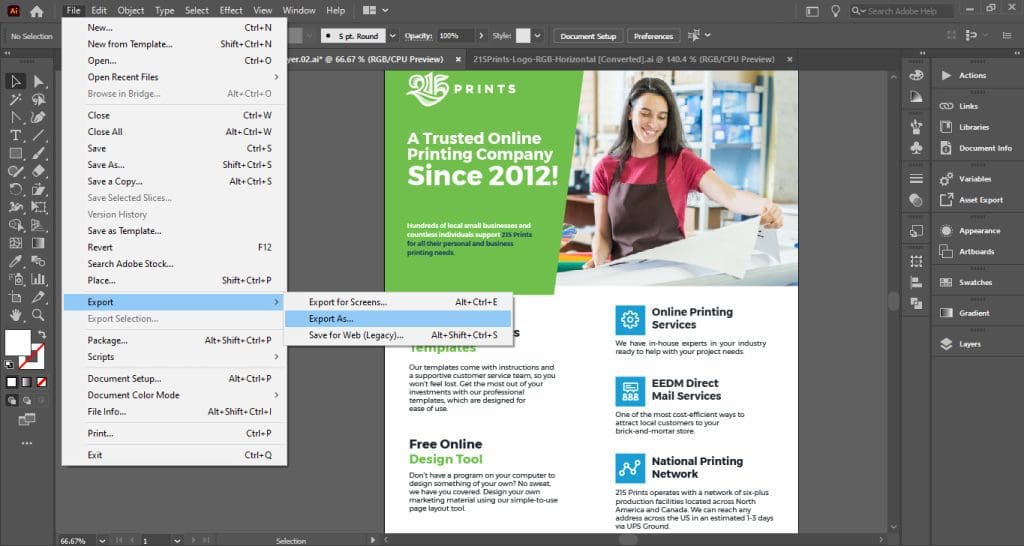
Task: Select the Zoom tool magnifier
Action: click(39, 315)
